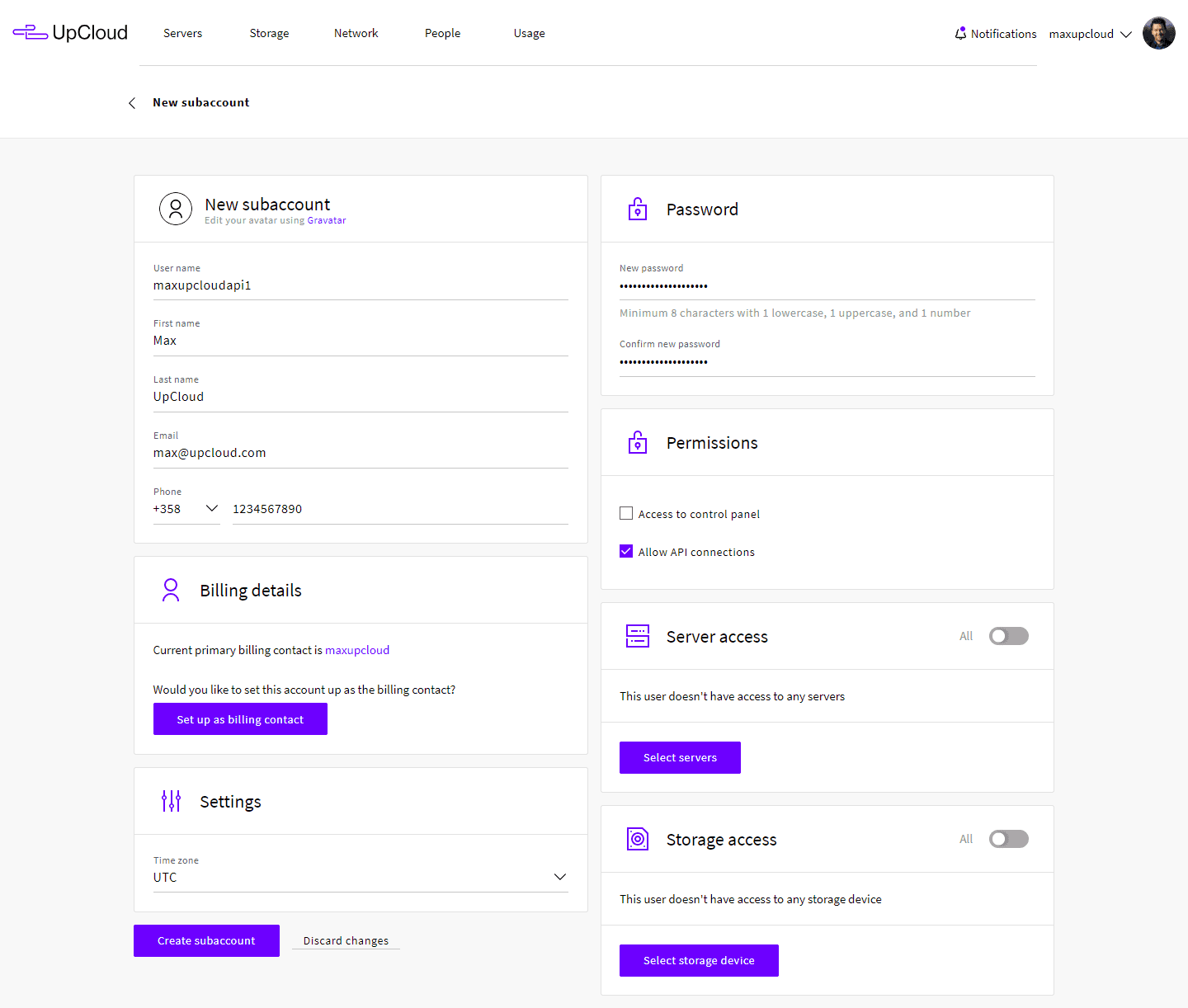
Task: Focus the Confirm new password field
Action: 827,362
